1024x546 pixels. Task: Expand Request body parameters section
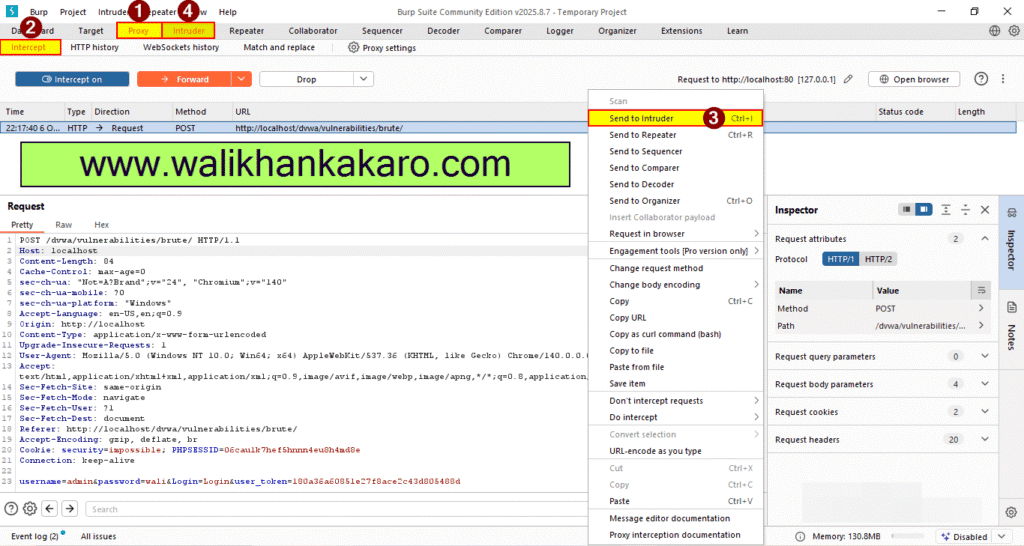985,384
